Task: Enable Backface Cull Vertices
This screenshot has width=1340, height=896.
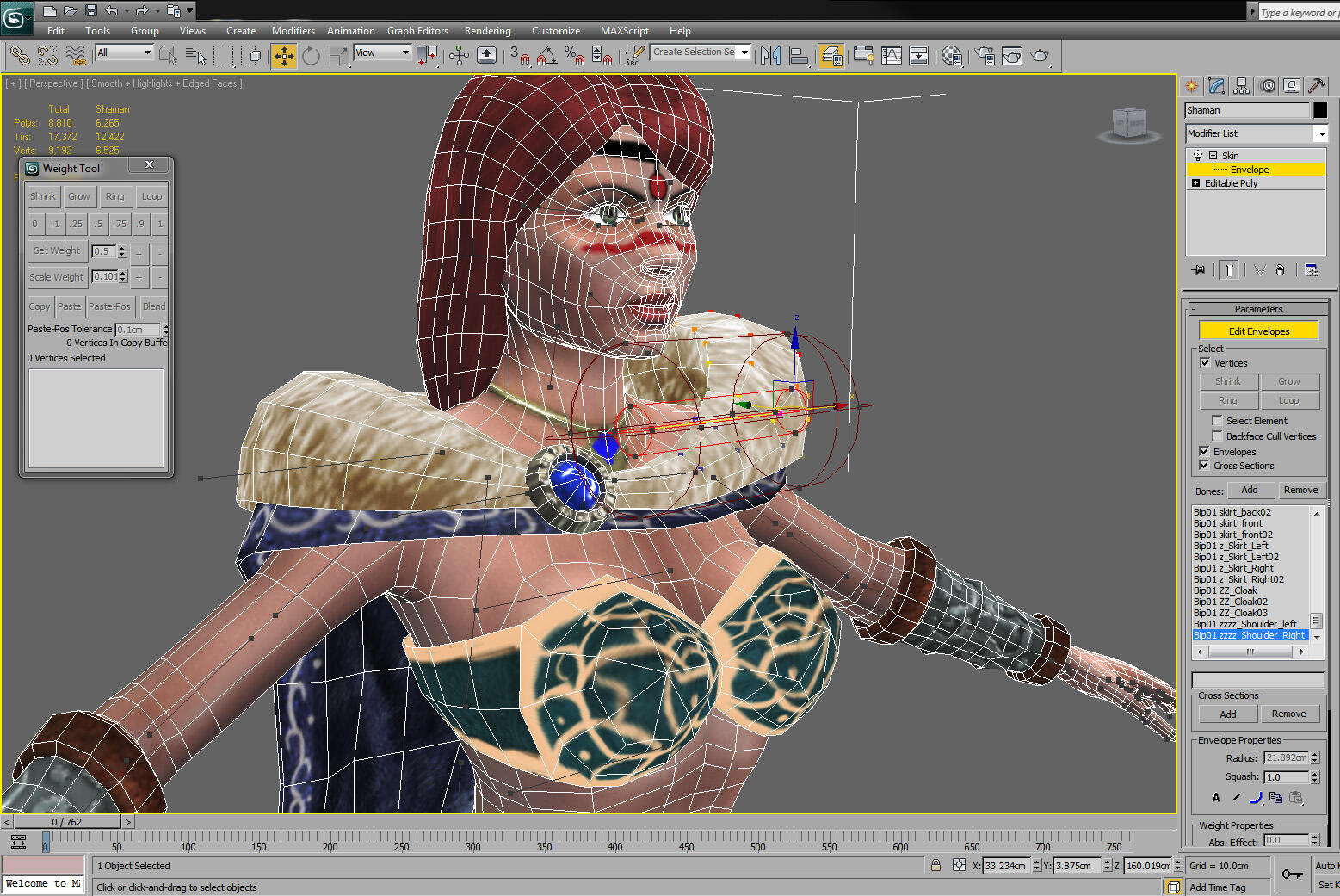Action: pyautogui.click(x=1216, y=436)
